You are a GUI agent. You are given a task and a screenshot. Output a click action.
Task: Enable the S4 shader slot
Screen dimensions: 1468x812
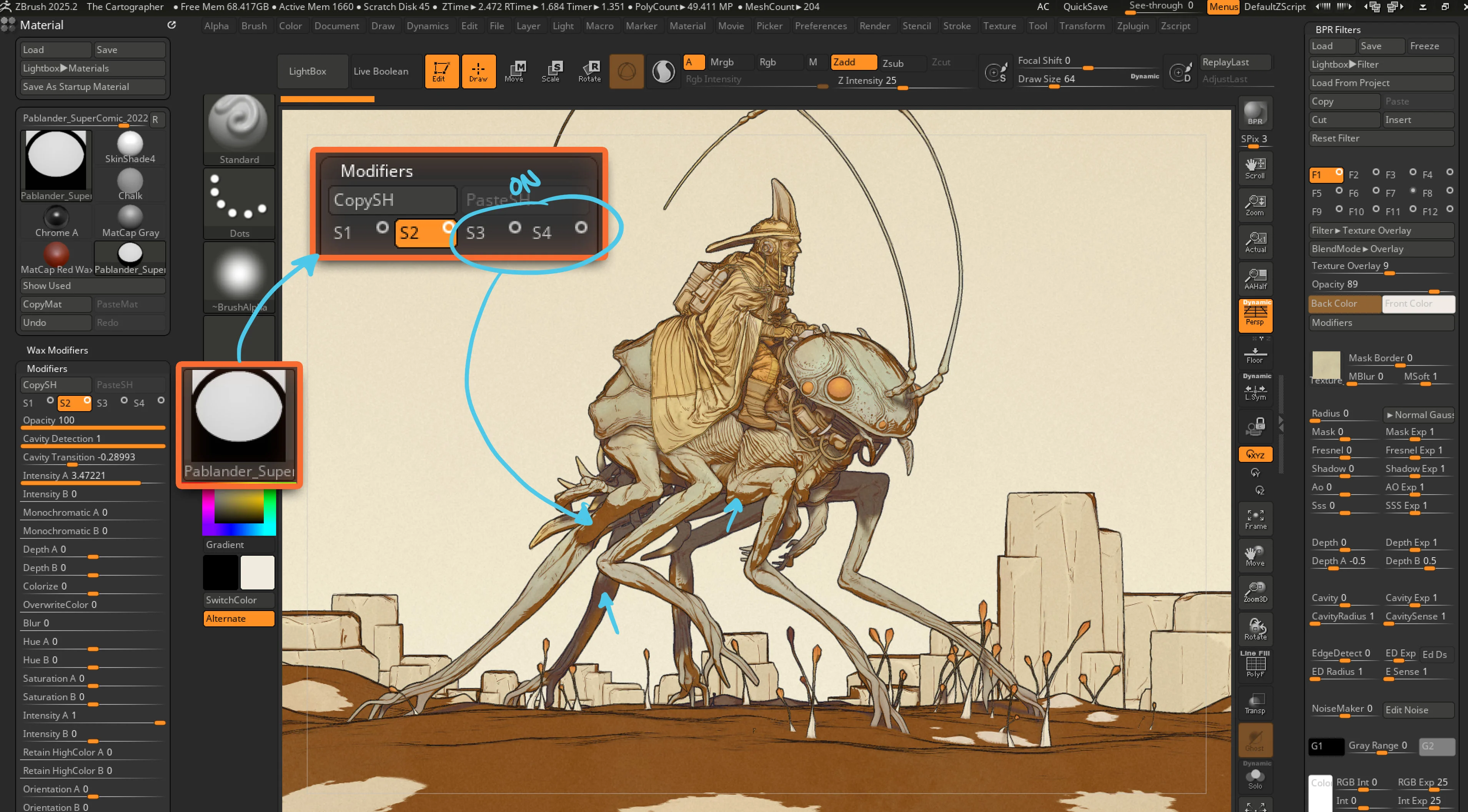(x=148, y=403)
